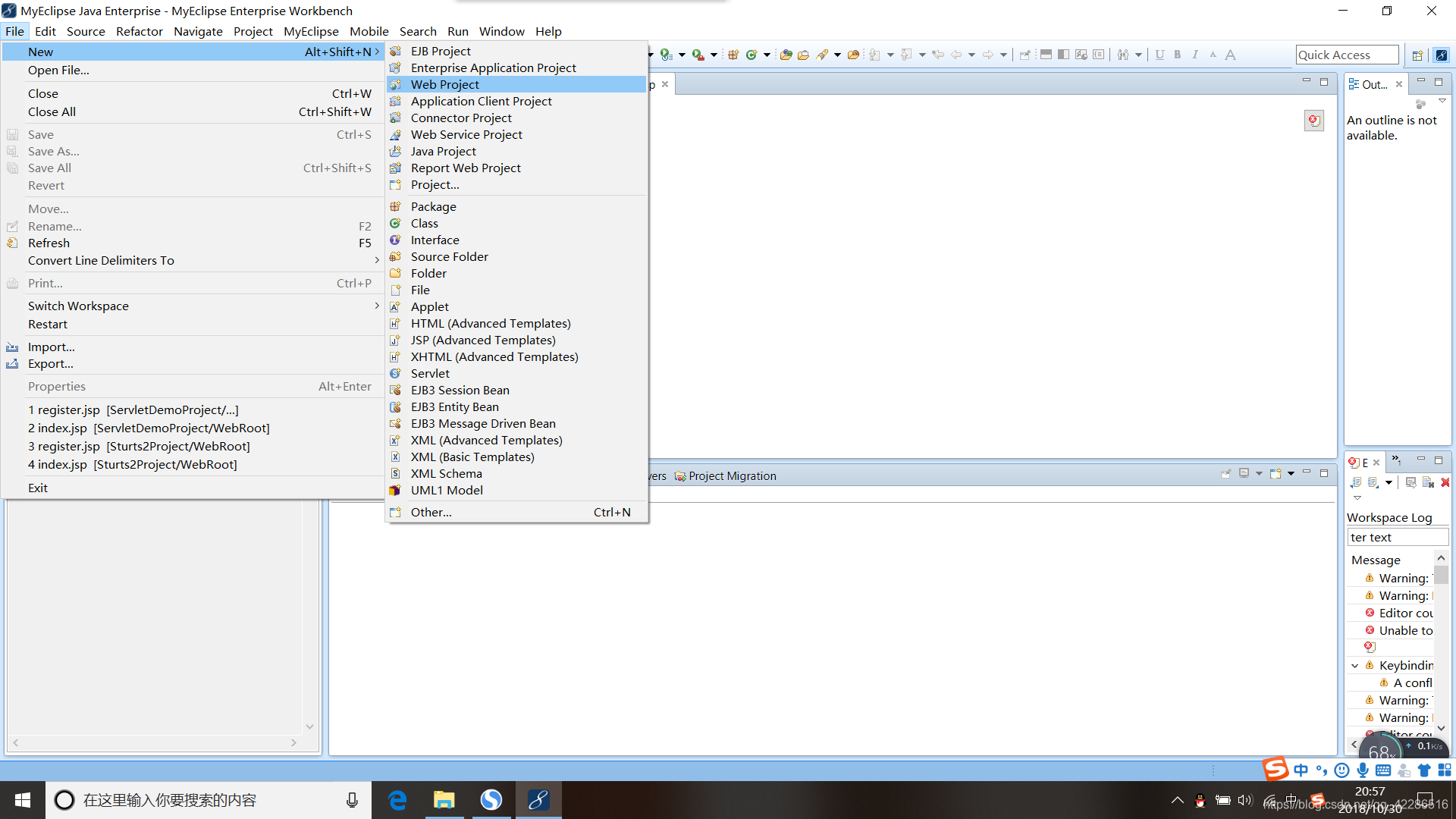
Task: Click Restart in the File menu
Action: [x=193, y=324]
